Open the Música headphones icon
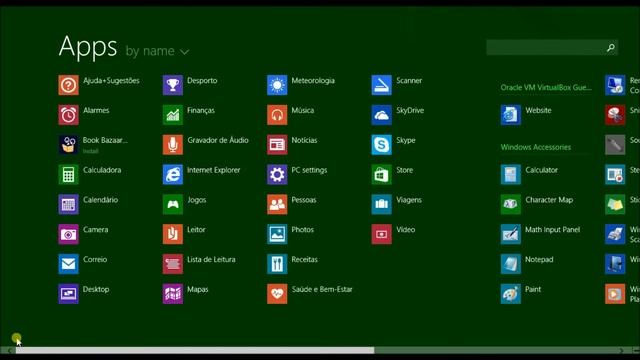This screenshot has height=360, width=640. 277,115
